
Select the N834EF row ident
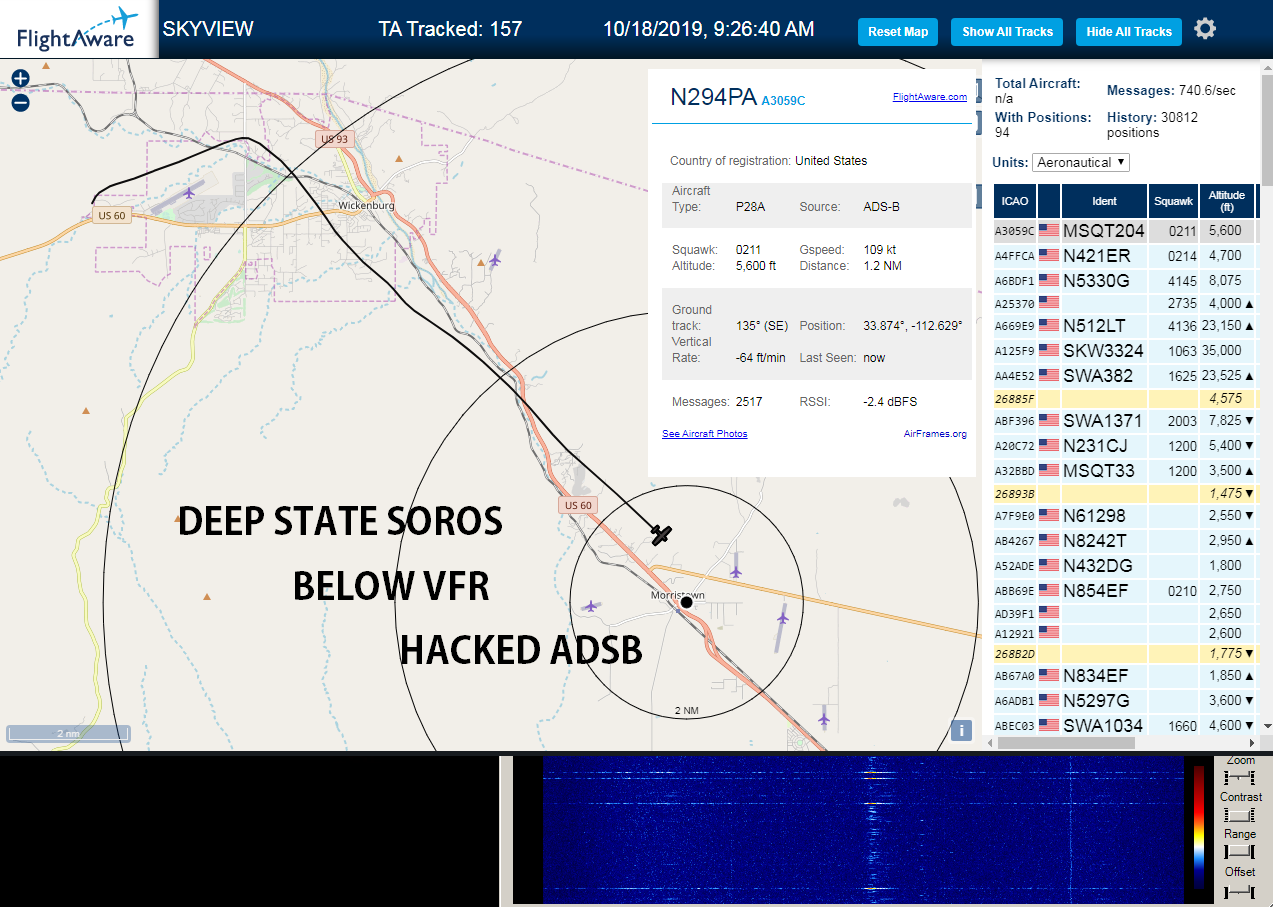1095,676
